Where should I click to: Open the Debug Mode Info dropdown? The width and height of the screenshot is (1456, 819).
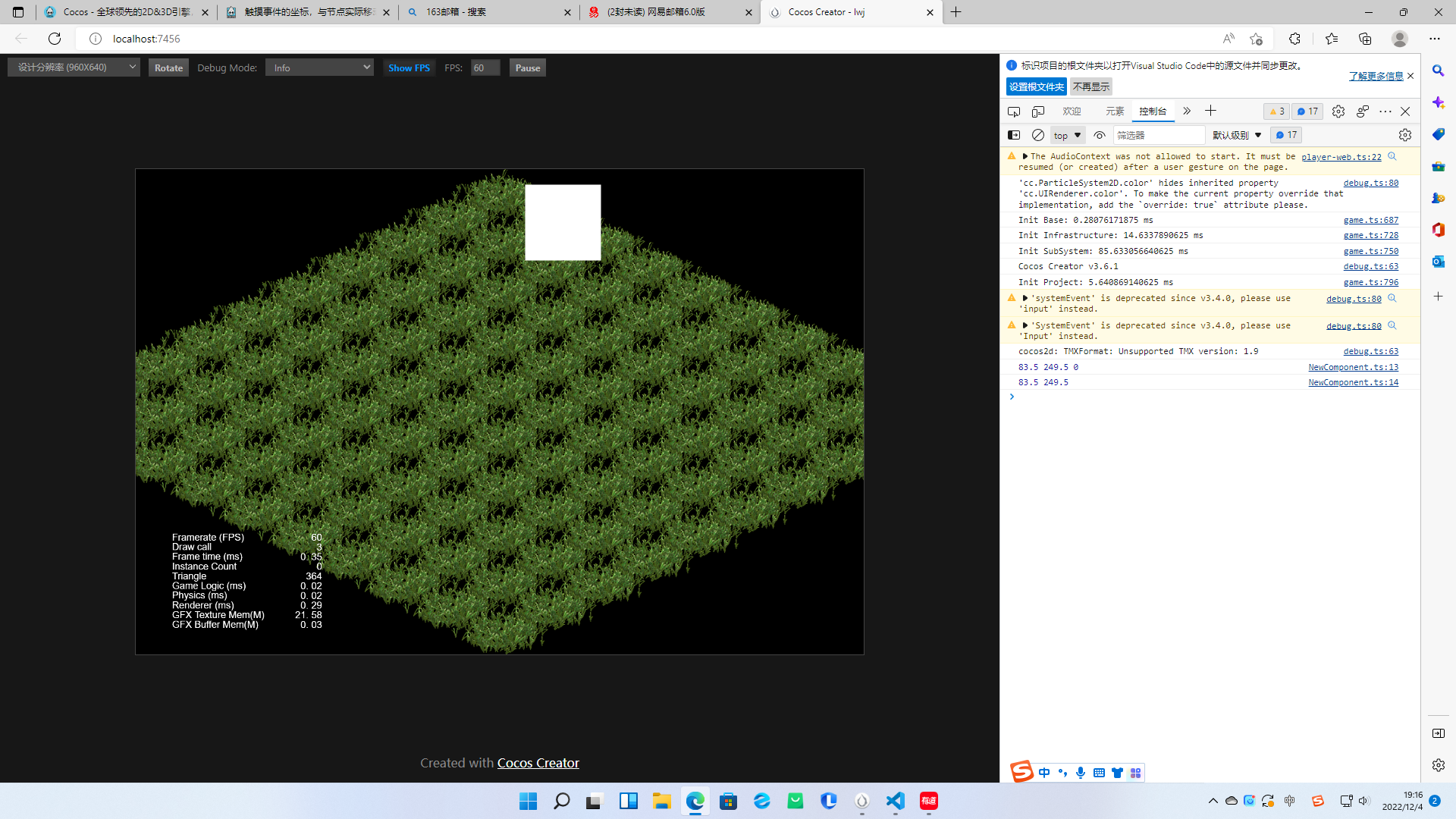point(319,67)
